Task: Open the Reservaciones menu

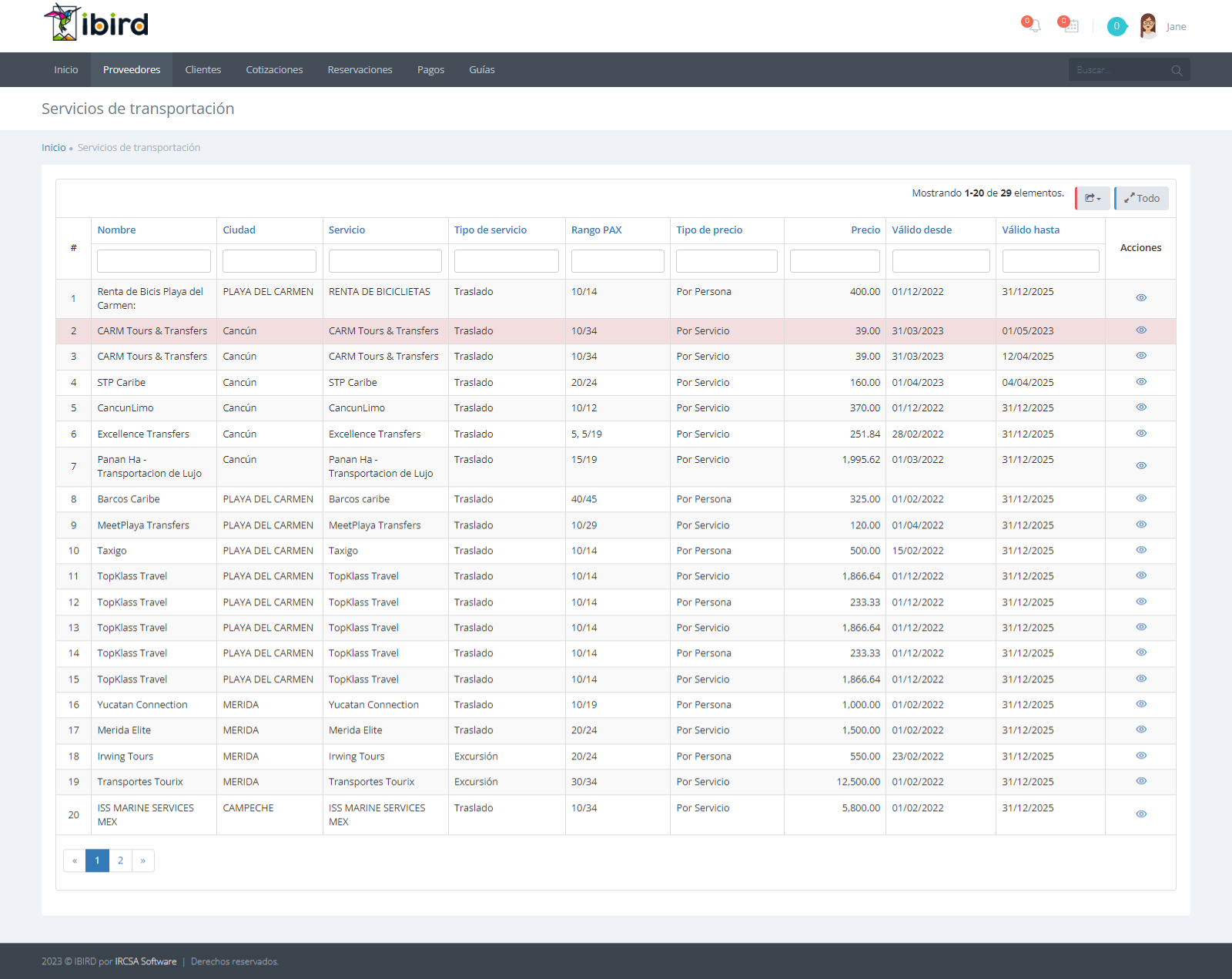Action: pos(360,69)
